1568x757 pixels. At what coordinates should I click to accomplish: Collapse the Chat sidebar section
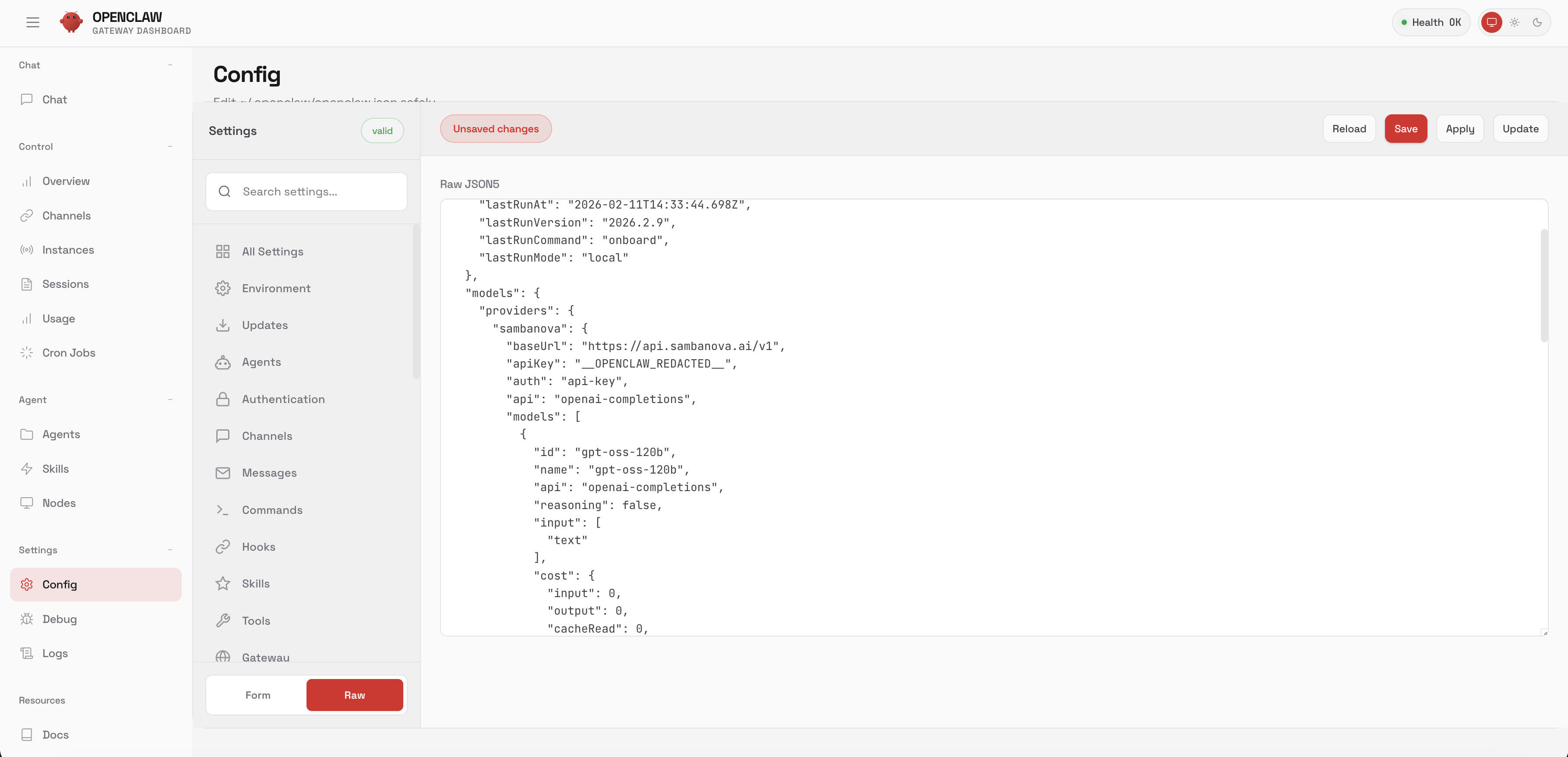click(x=170, y=64)
